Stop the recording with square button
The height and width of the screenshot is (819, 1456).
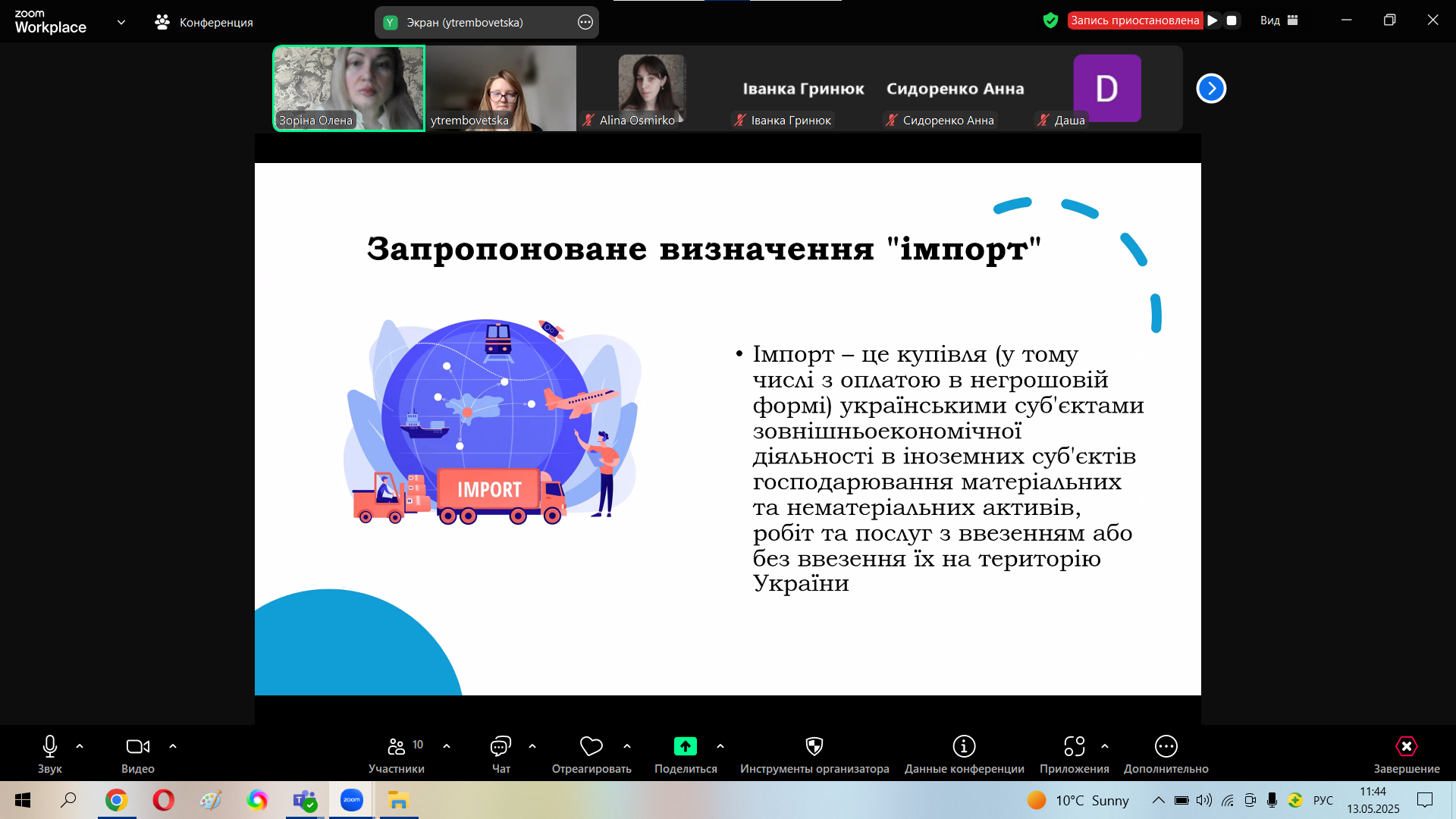tap(1232, 20)
